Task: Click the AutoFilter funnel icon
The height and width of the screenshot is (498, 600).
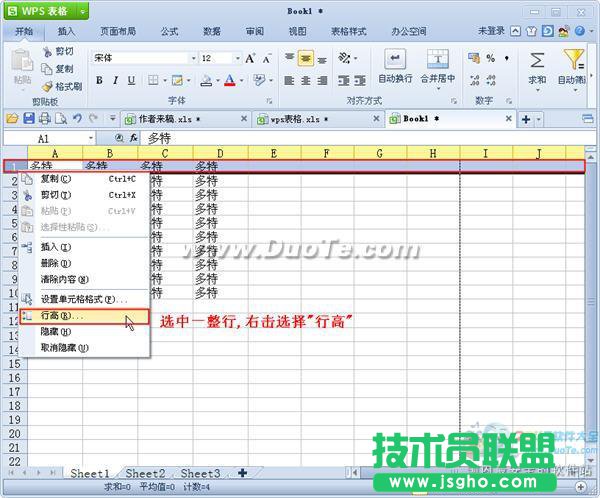Action: [x=573, y=60]
